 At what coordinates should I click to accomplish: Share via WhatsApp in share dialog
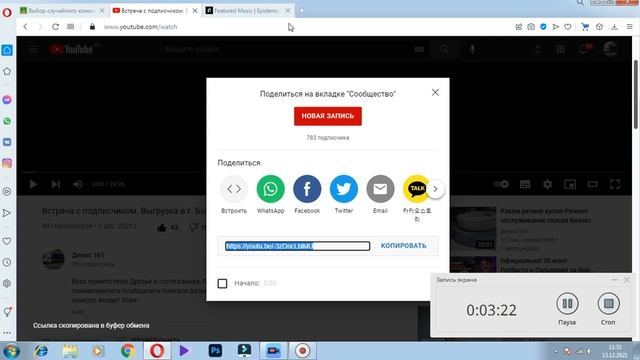pyautogui.click(x=271, y=189)
